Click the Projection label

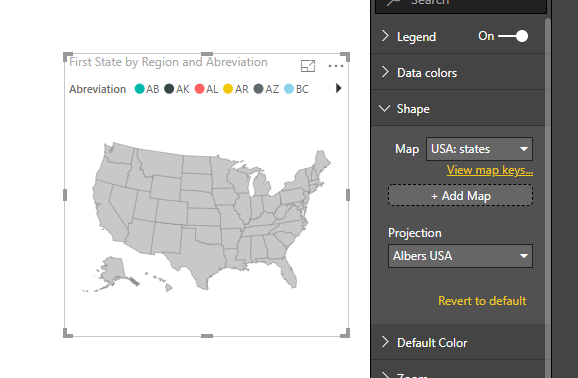[x=415, y=233]
